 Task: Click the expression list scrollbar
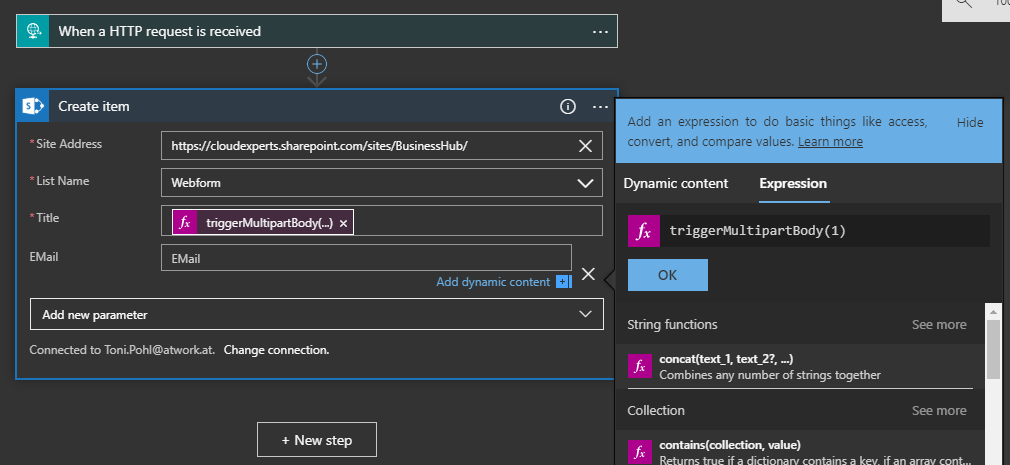click(x=992, y=350)
